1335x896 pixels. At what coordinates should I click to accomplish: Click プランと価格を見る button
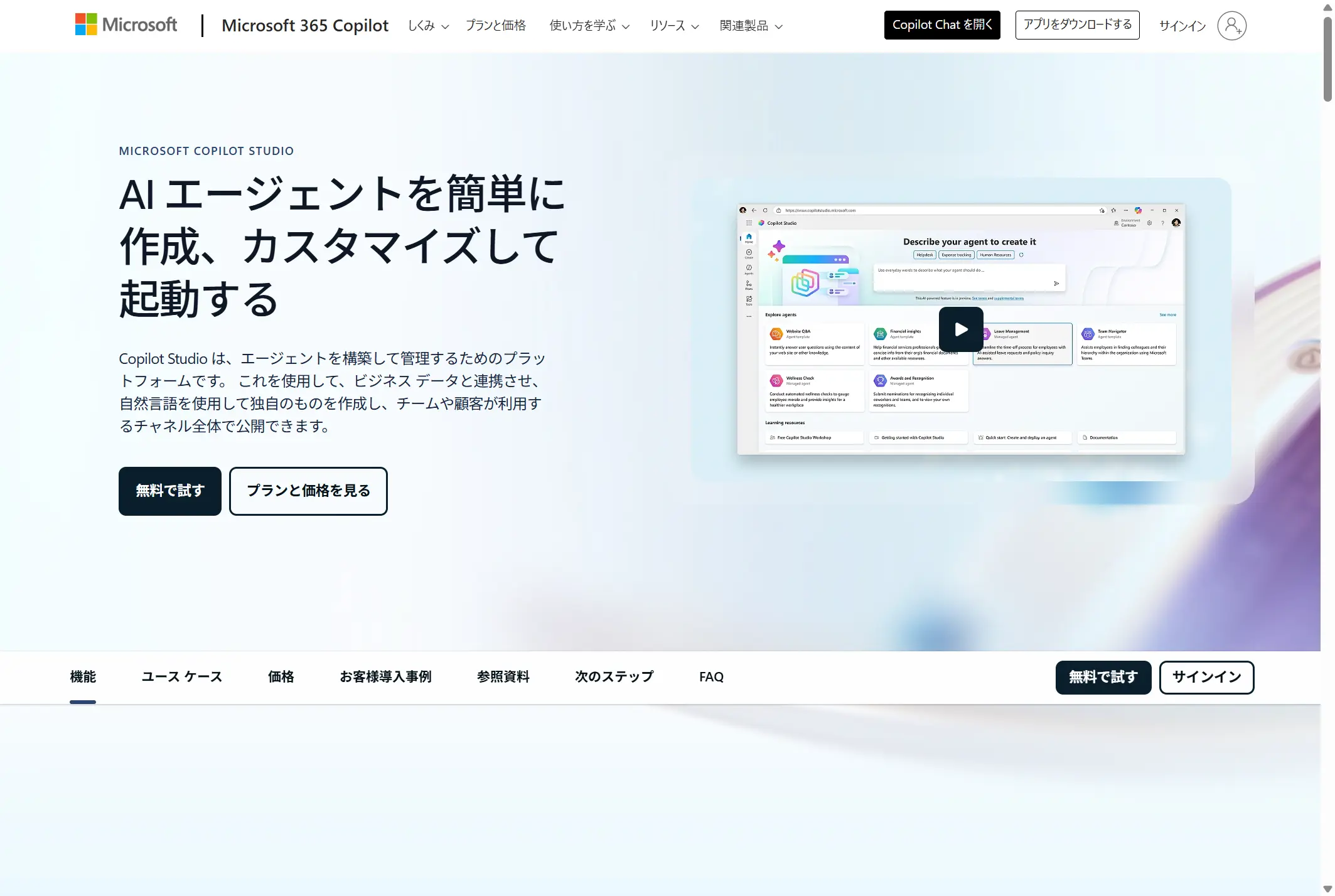click(308, 491)
